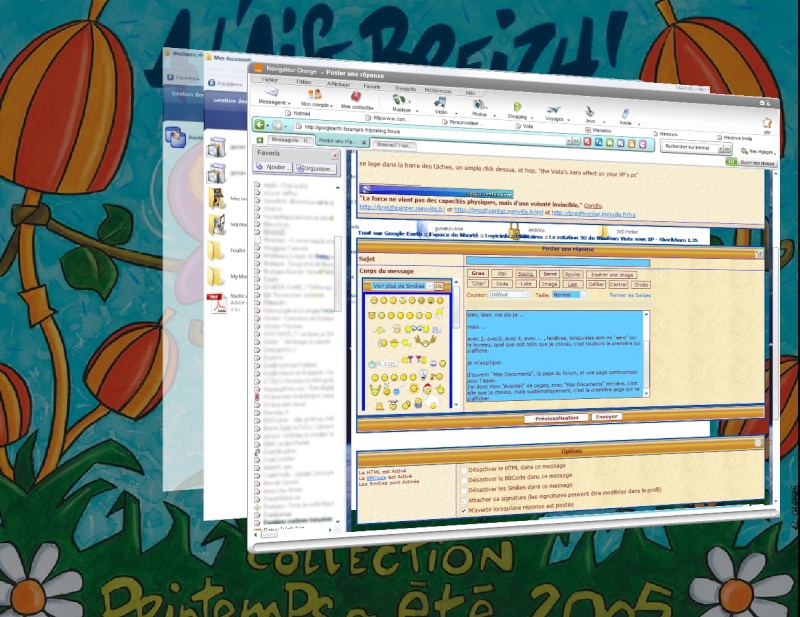This screenshot has width=800, height=617.
Task: Click inside the message body text area
Action: [x=554, y=355]
